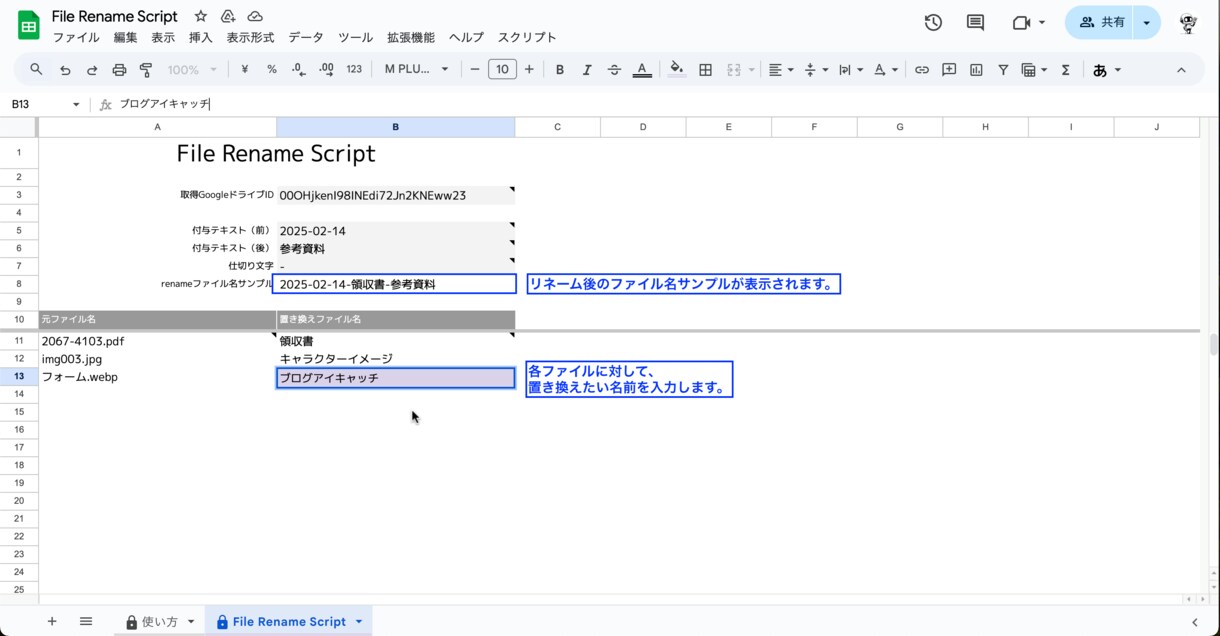Expand the share options arrow
1220x636 pixels.
[x=1146, y=22]
